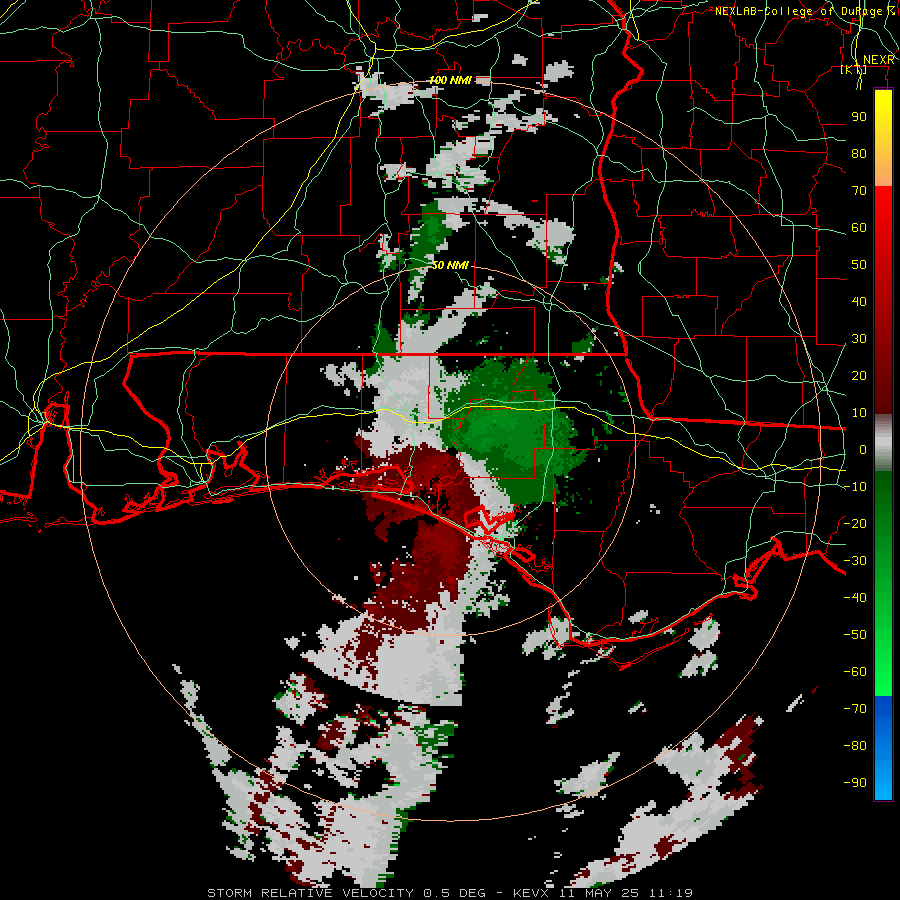
Task: Click the 90 value on velocity scale
Action: [x=859, y=117]
